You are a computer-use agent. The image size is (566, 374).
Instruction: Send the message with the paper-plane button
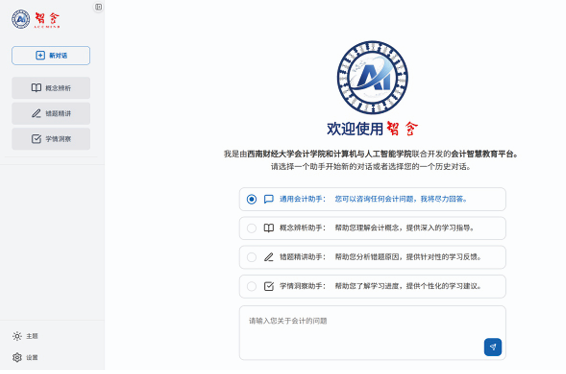pyautogui.click(x=493, y=347)
